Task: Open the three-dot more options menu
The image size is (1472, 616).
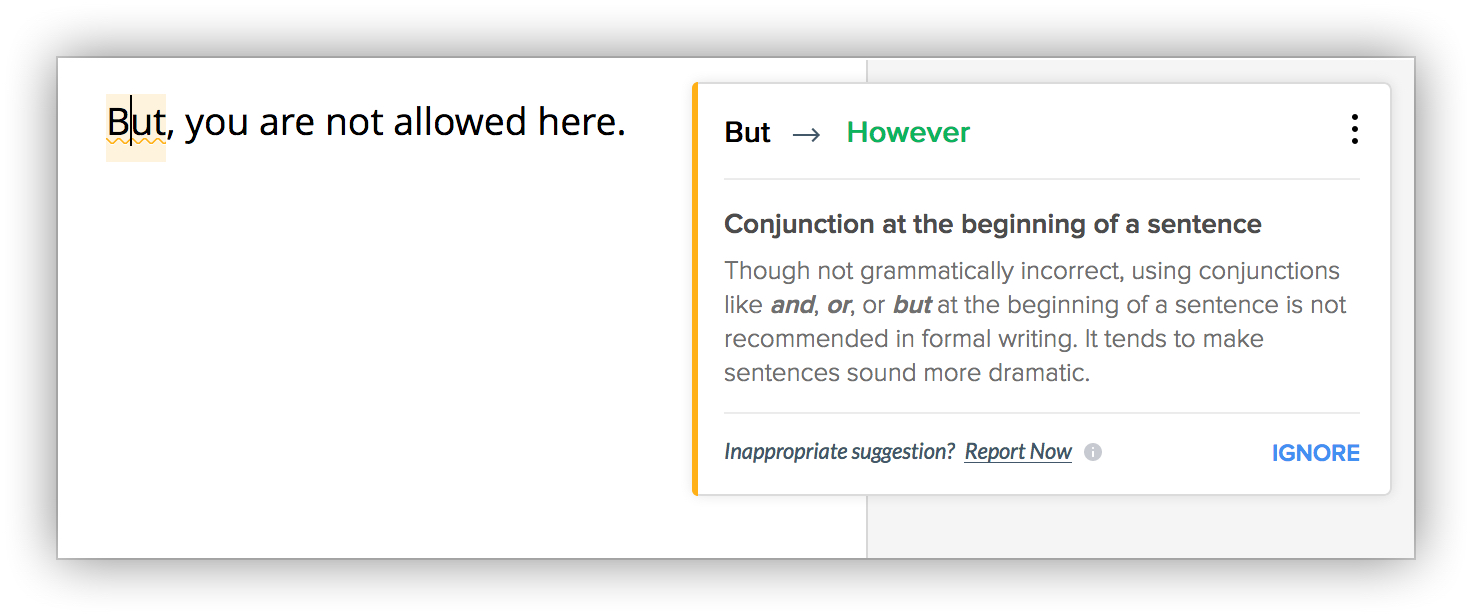Action: coord(1354,130)
